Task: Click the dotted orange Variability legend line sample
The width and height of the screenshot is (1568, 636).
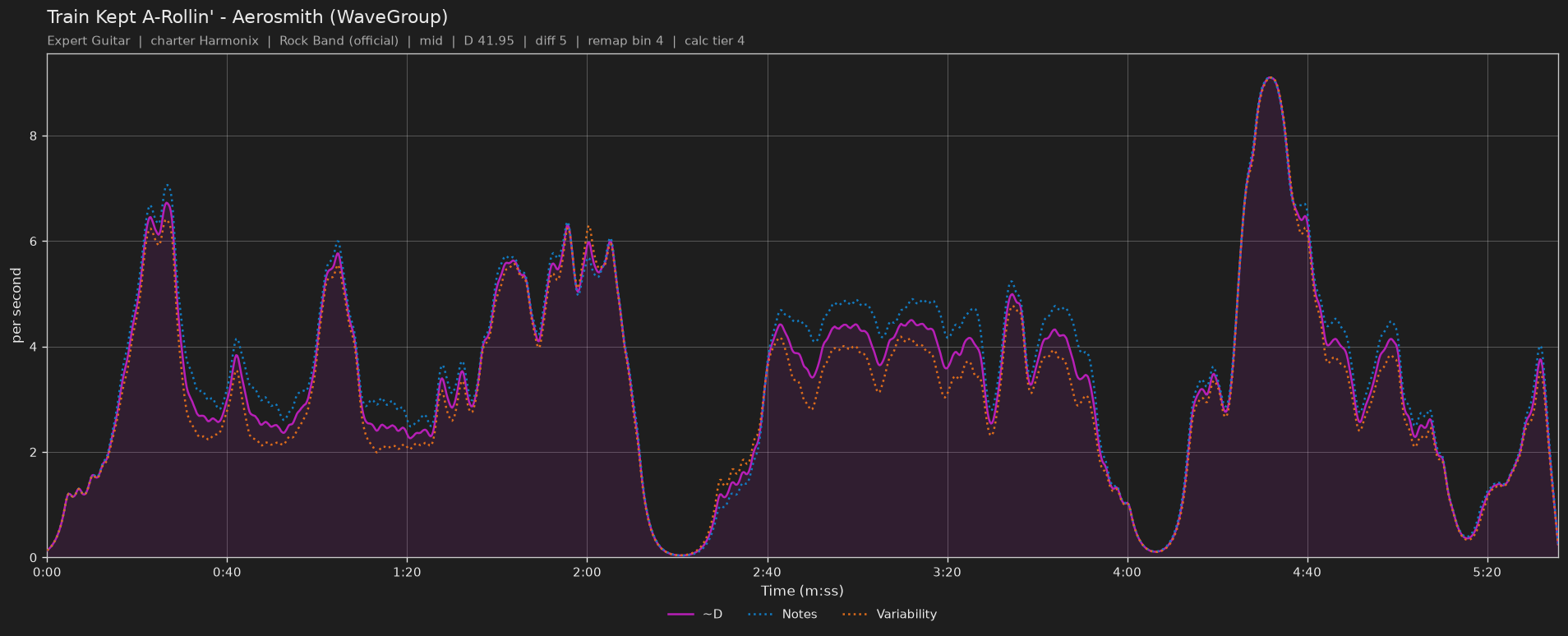Action: pyautogui.click(x=855, y=615)
